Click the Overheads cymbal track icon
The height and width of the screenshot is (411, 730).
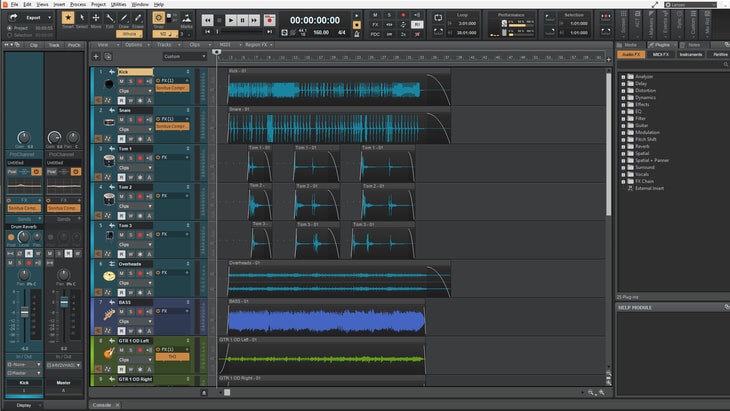coord(109,276)
